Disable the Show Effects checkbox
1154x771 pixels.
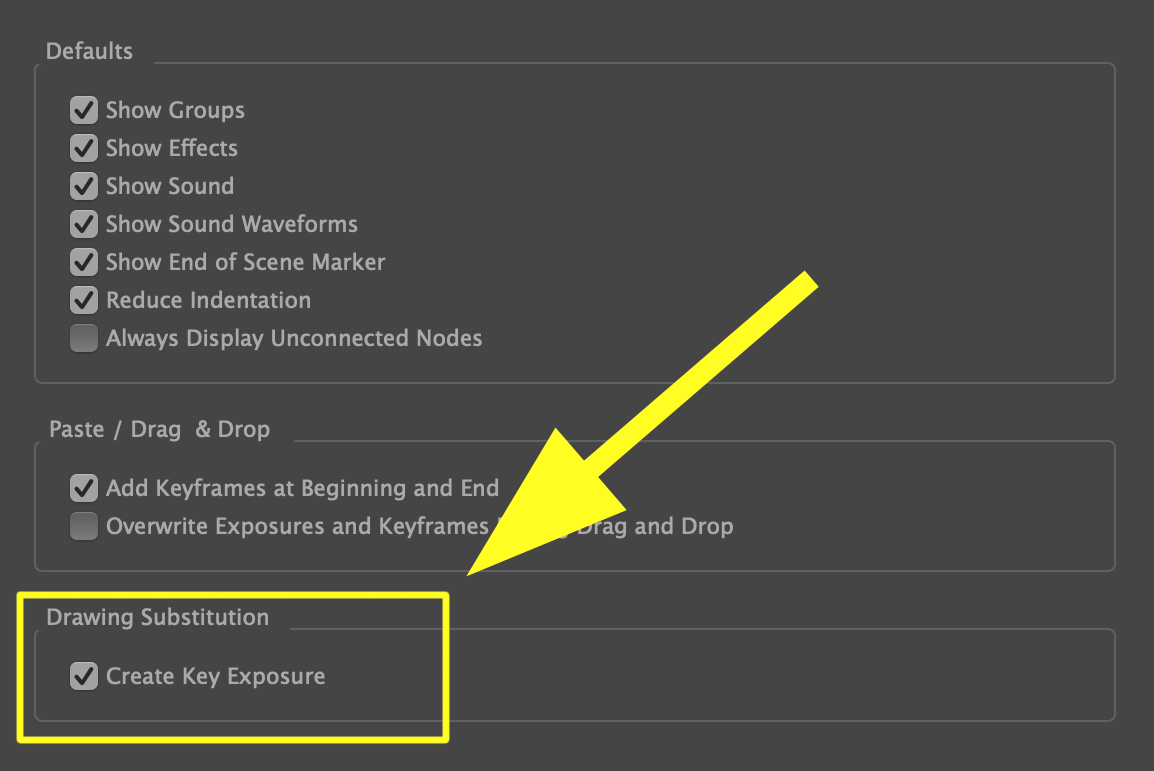coord(84,148)
